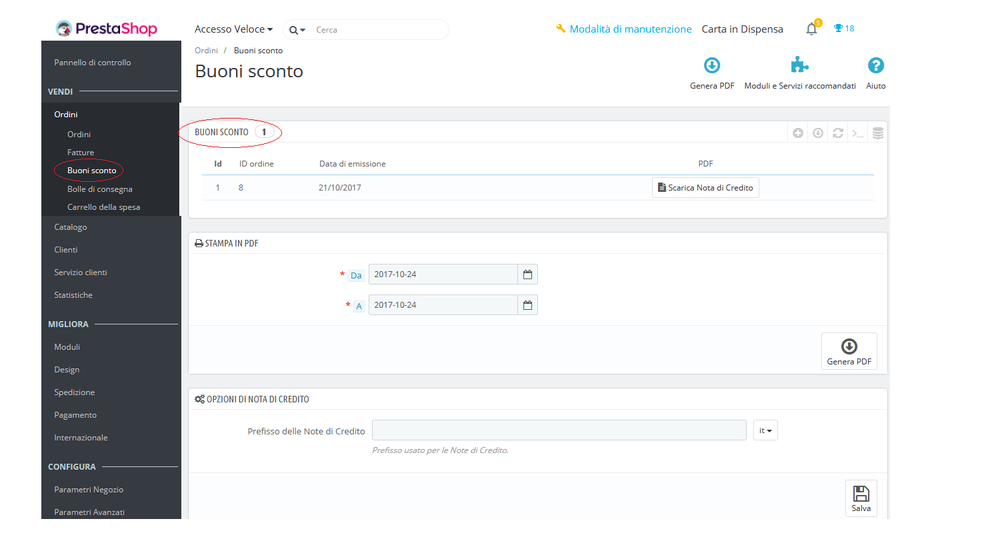The image size is (1000, 537).
Task: Click the search magnifier dropdown
Action: (x=297, y=30)
